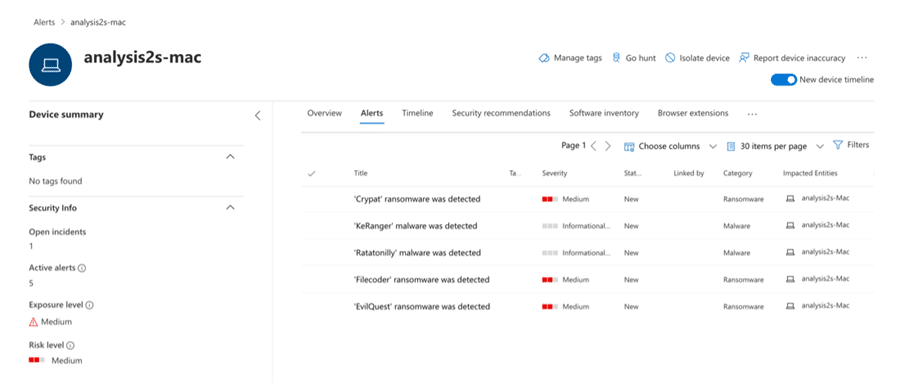Click the Isolate device icon
The height and width of the screenshot is (387, 900).
click(670, 58)
